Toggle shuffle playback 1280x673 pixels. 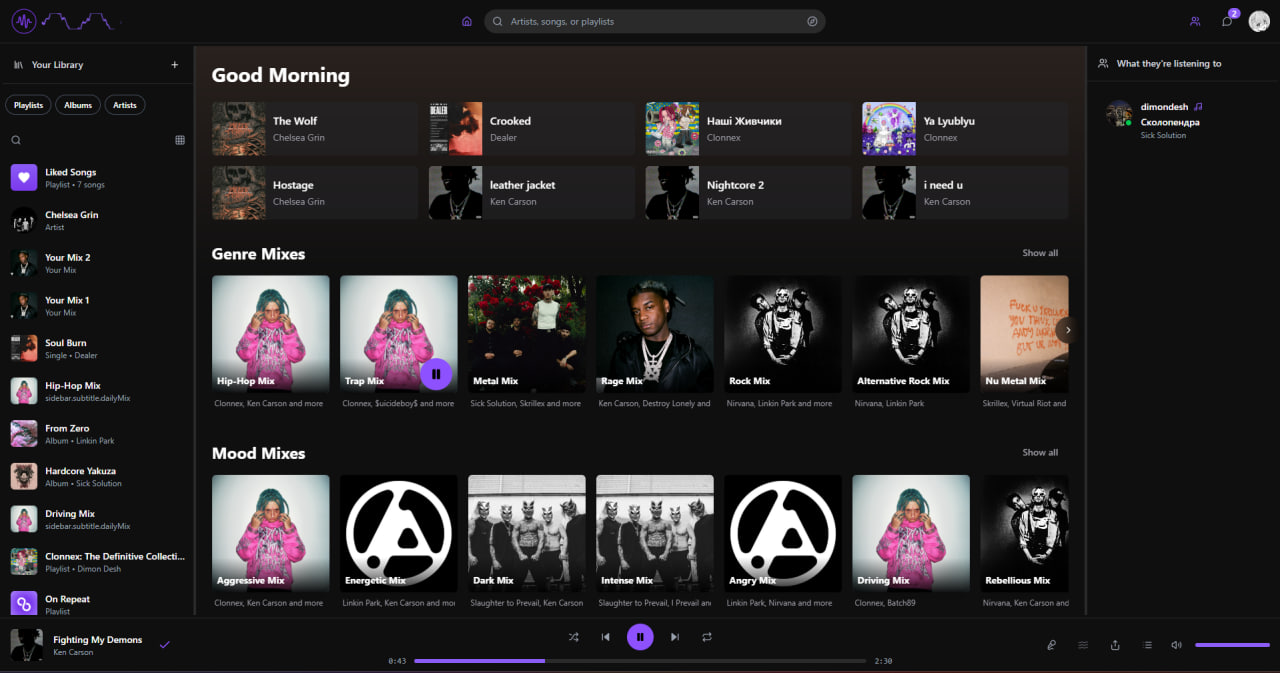[x=573, y=637]
